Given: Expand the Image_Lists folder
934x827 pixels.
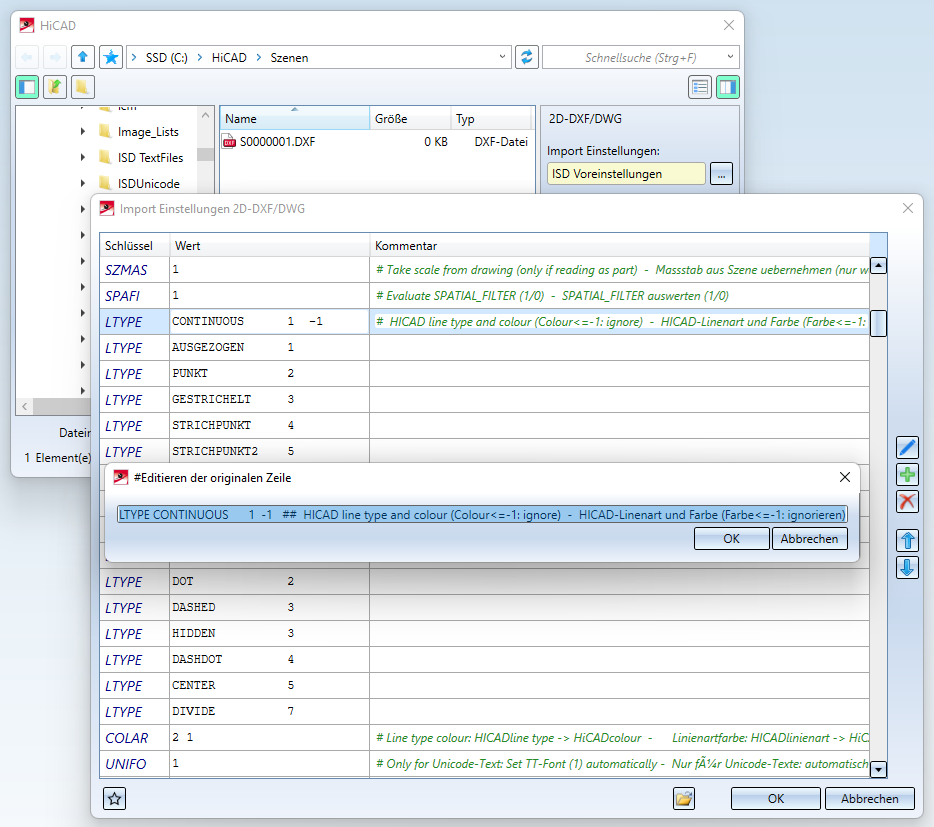Looking at the screenshot, I should click(x=83, y=132).
